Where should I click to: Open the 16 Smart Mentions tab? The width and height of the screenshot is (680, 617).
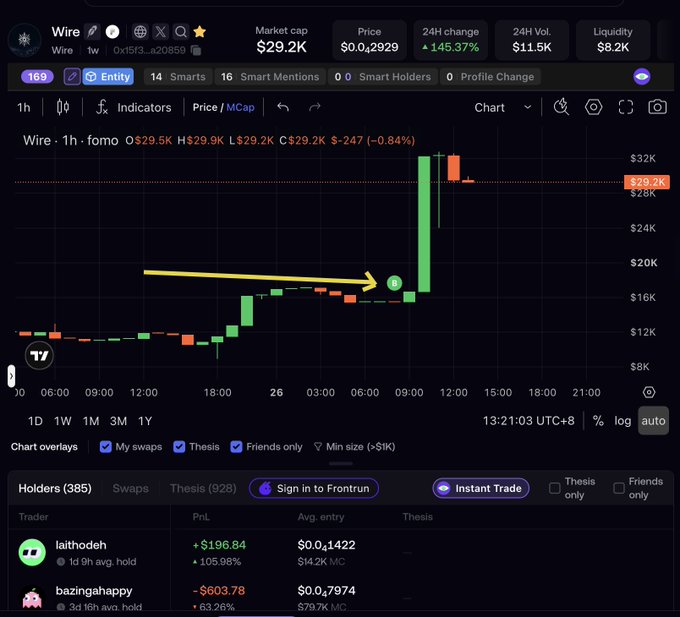[x=270, y=77]
